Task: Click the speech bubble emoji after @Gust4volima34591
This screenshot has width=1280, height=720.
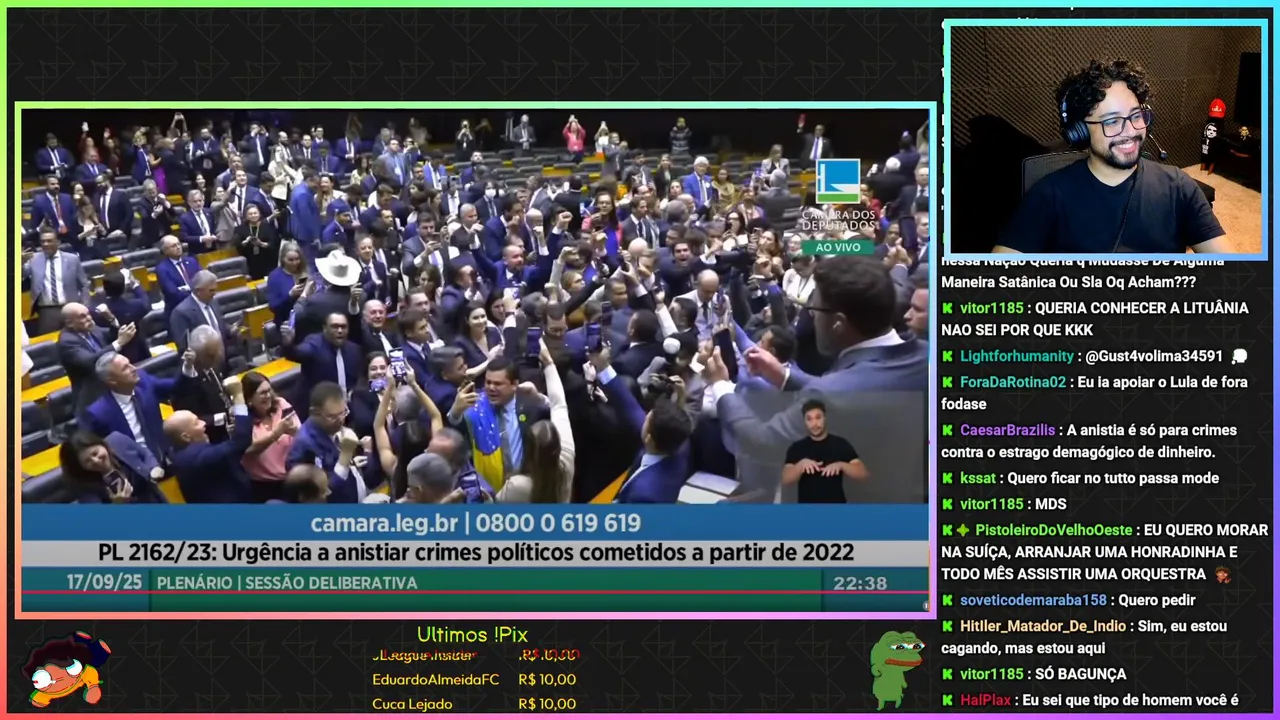Action: point(1241,356)
